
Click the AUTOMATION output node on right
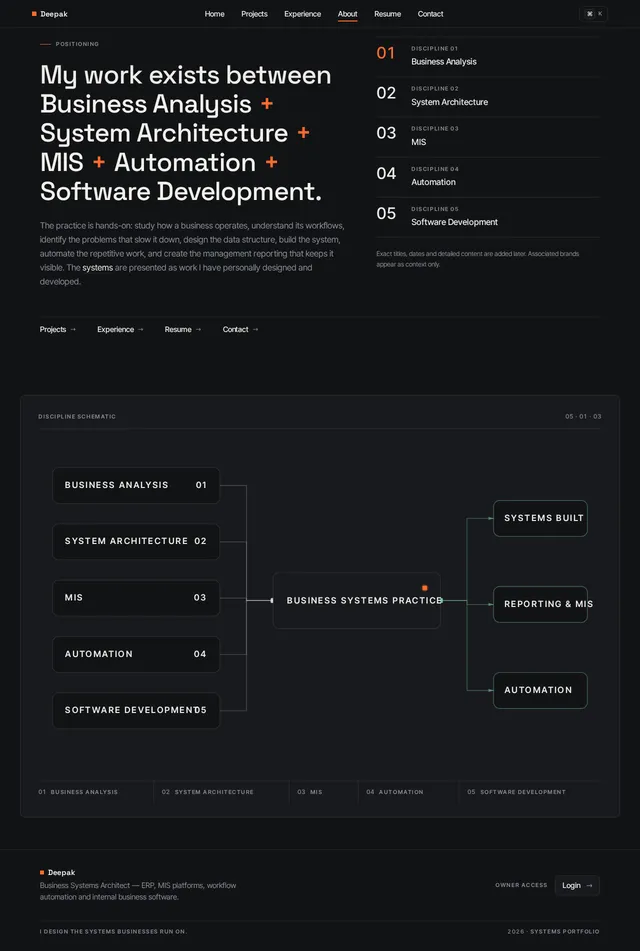click(541, 690)
